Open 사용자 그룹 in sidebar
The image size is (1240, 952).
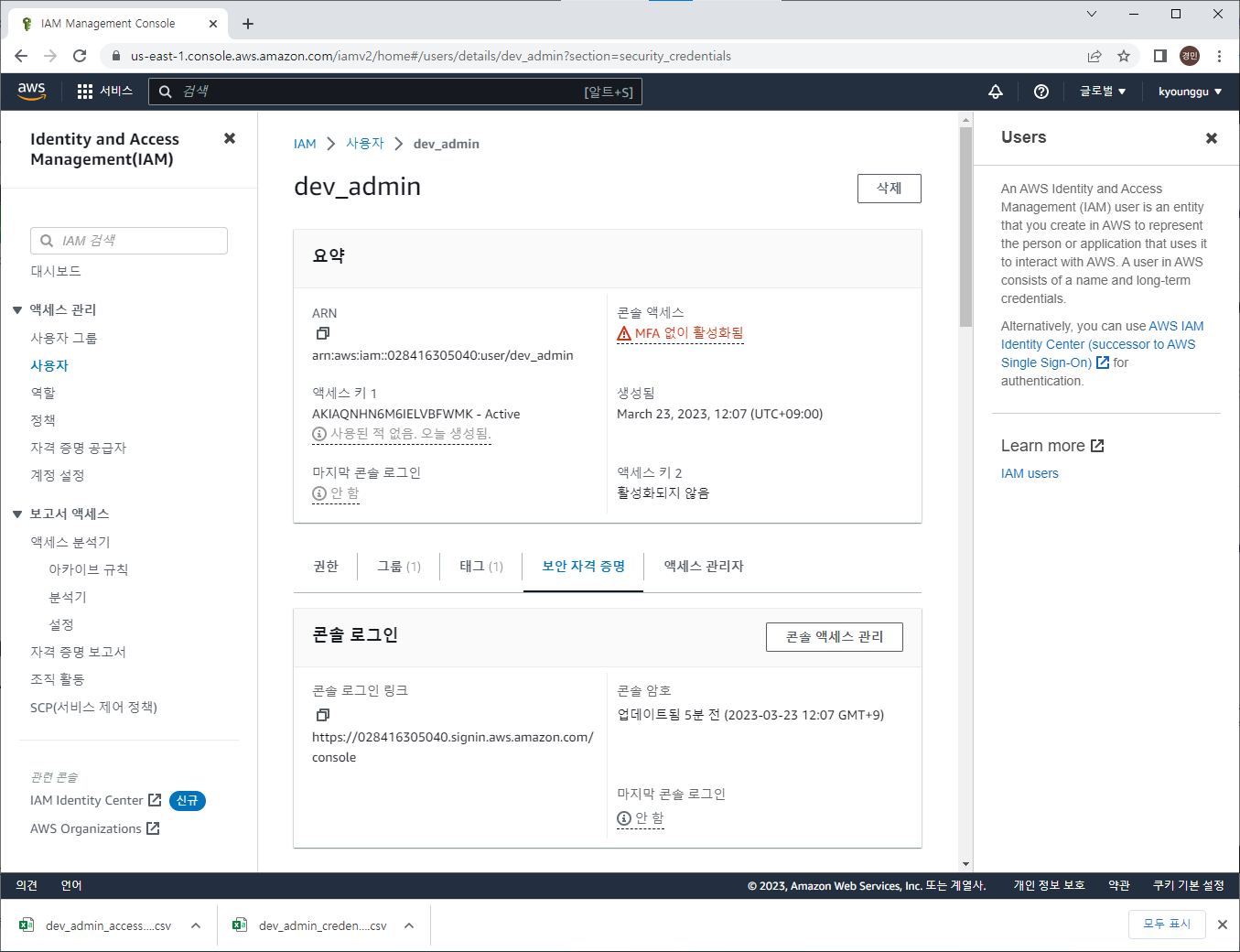pos(64,338)
